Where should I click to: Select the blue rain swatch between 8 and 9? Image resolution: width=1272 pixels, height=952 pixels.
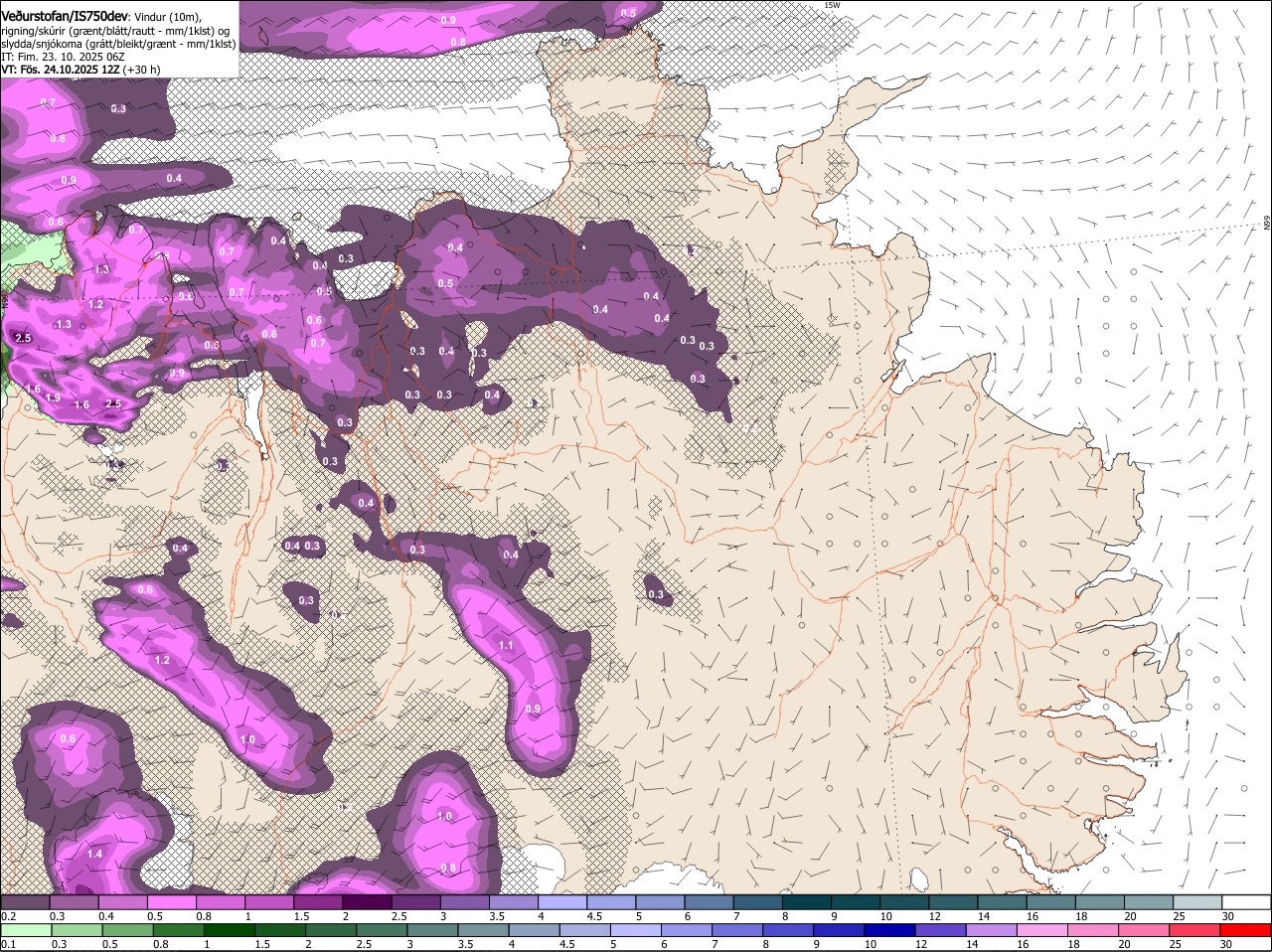pos(790,930)
